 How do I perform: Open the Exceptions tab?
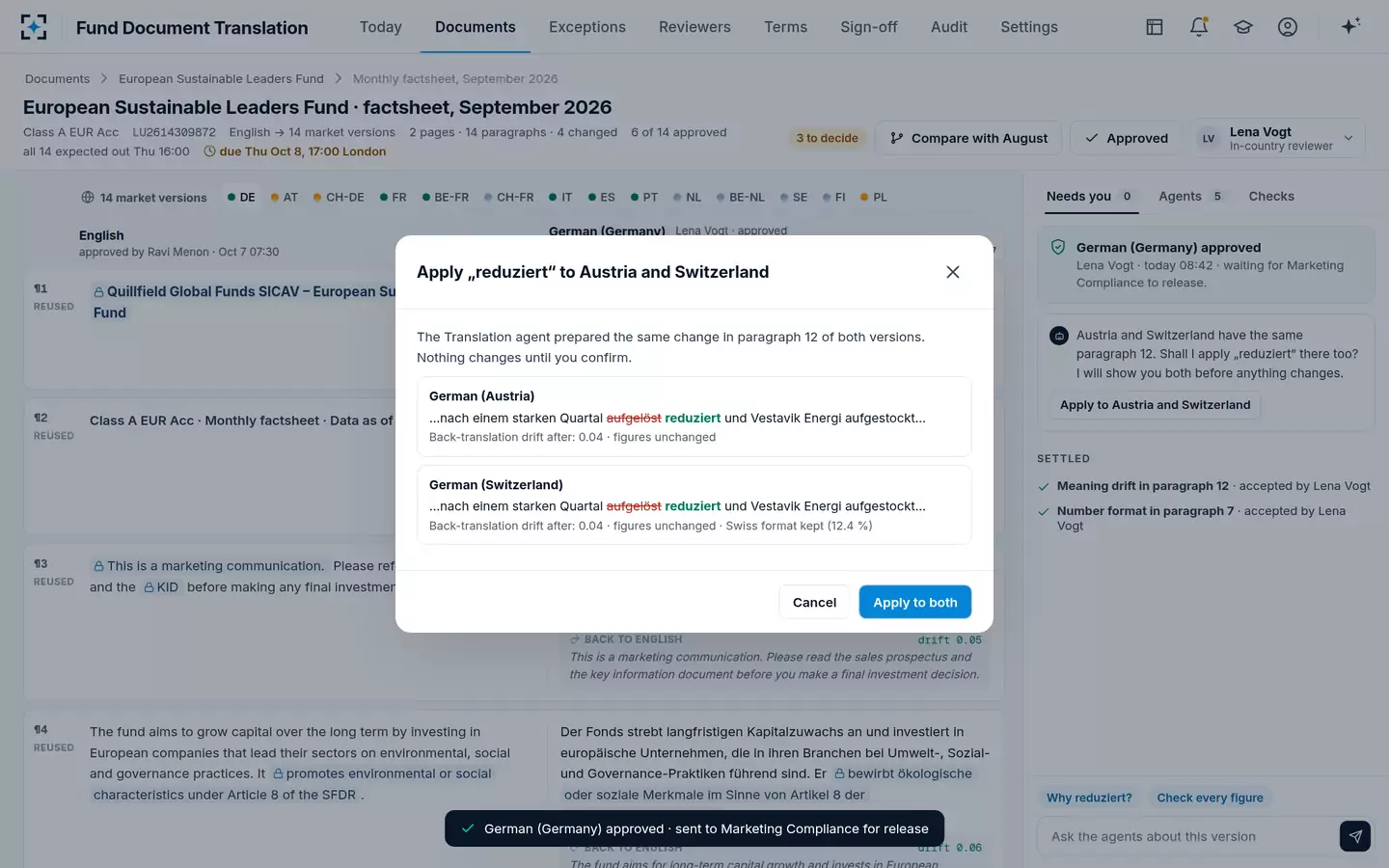coord(587,27)
